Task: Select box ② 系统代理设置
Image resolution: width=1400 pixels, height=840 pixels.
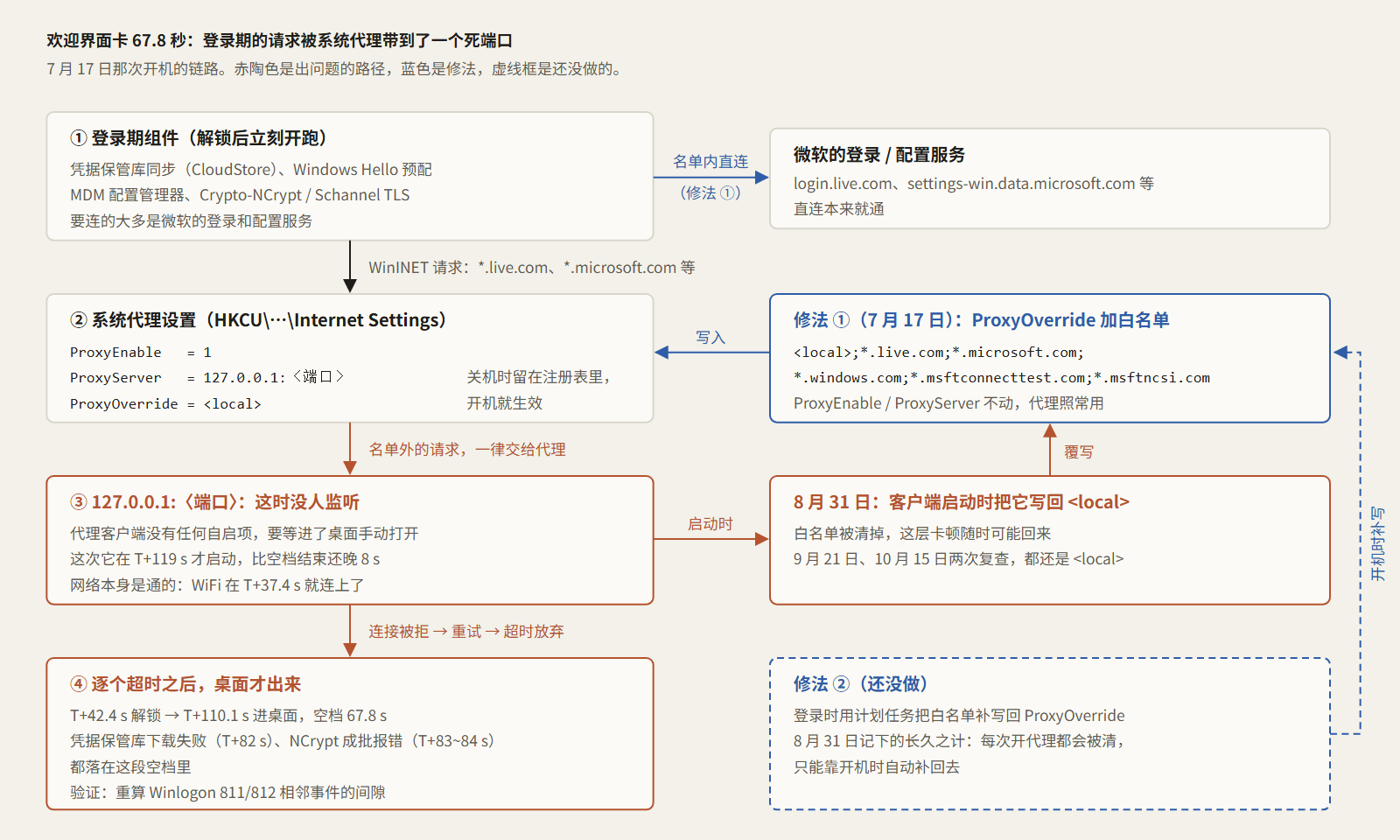Action: point(350,358)
